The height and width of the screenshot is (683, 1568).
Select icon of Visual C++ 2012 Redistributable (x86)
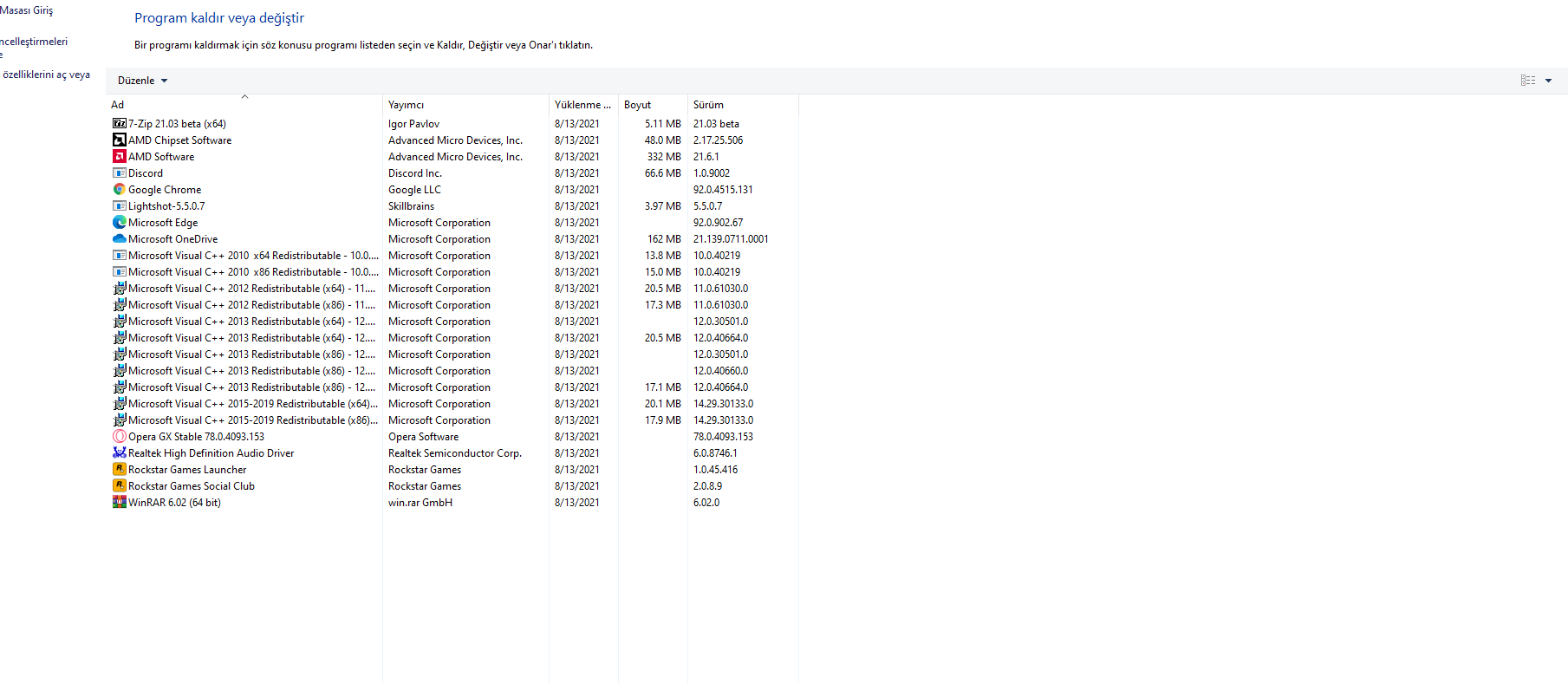tap(120, 305)
